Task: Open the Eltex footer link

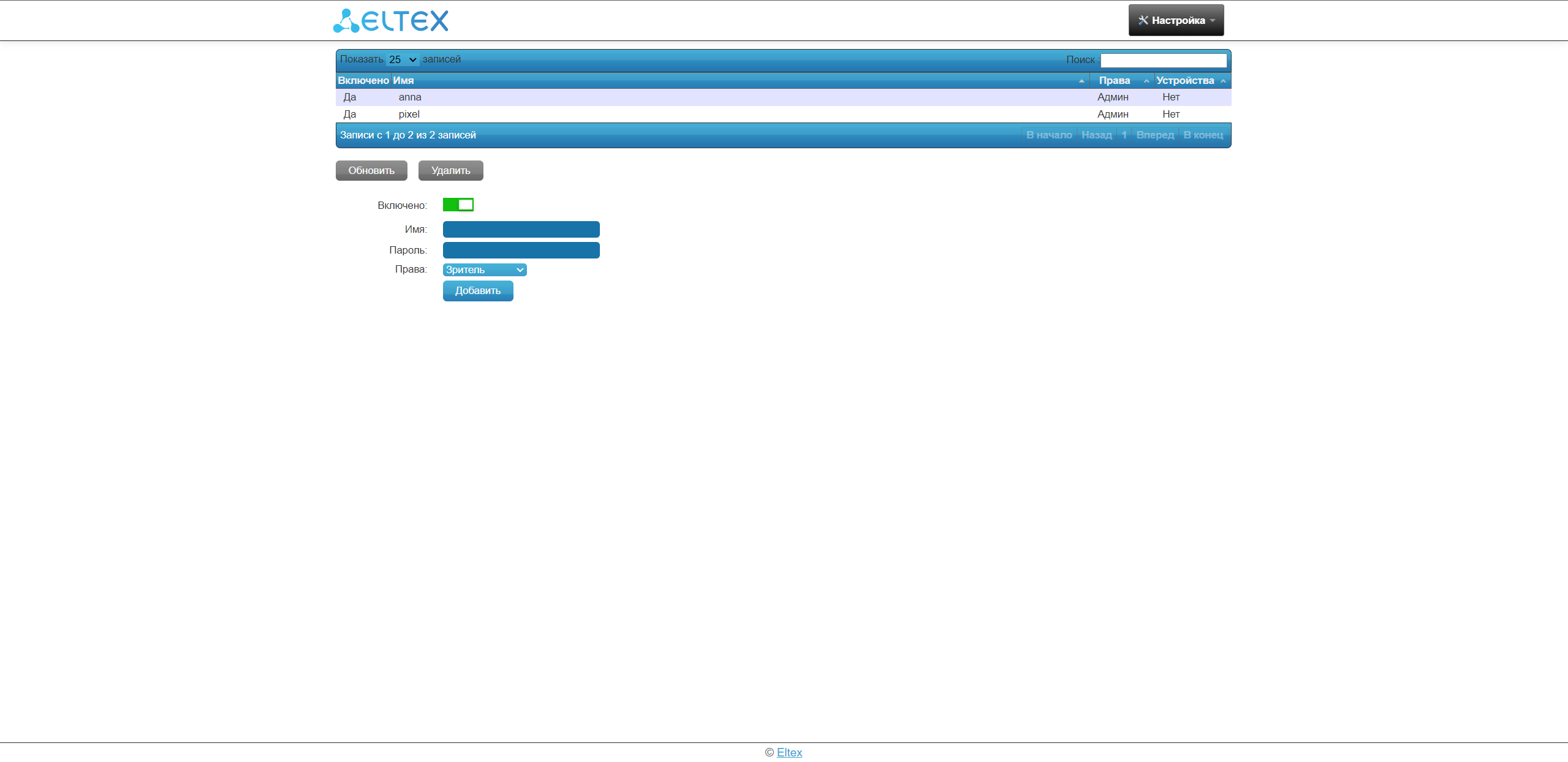Action: [789, 752]
